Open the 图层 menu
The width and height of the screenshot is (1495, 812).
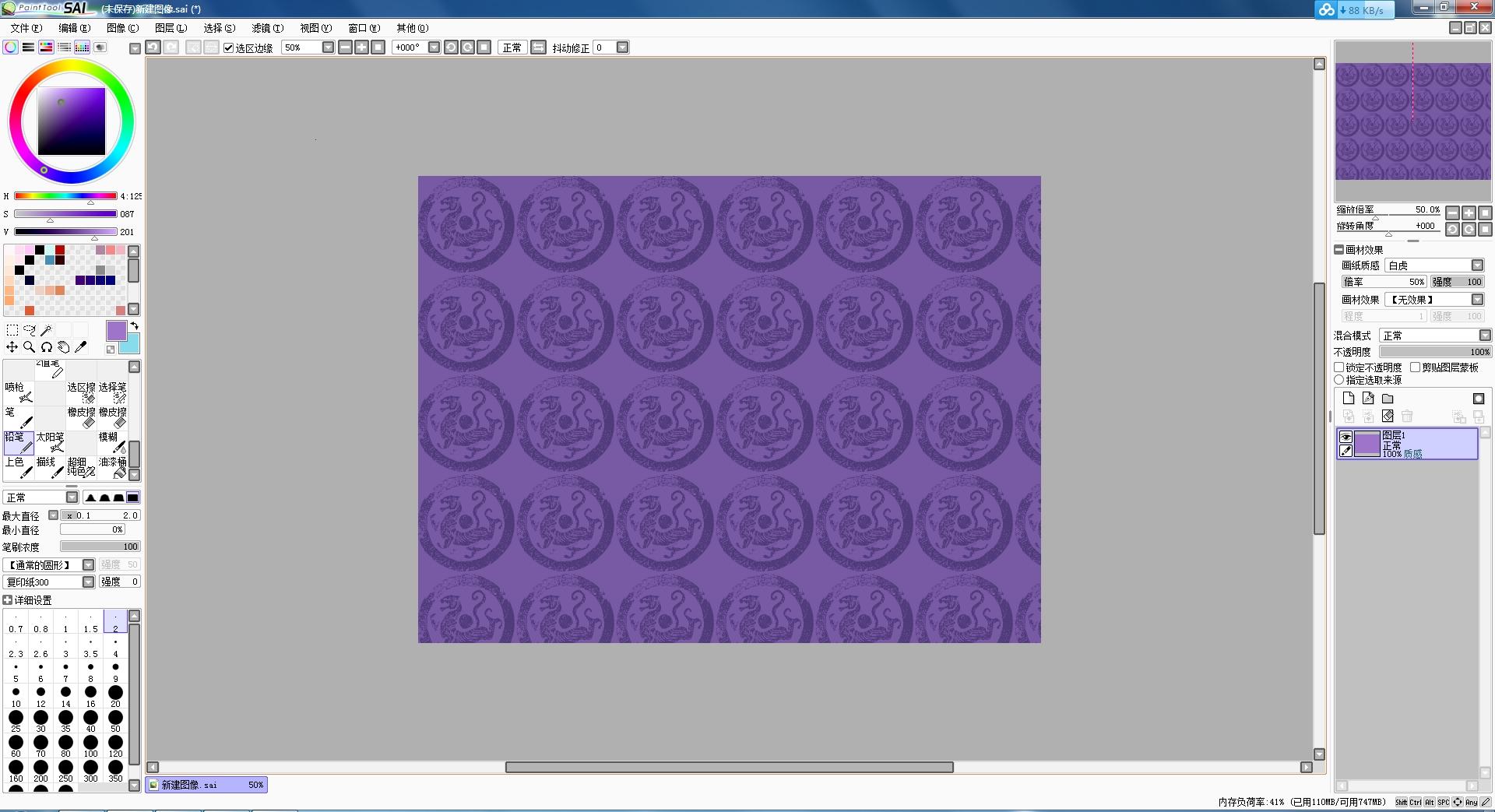pyautogui.click(x=171, y=28)
